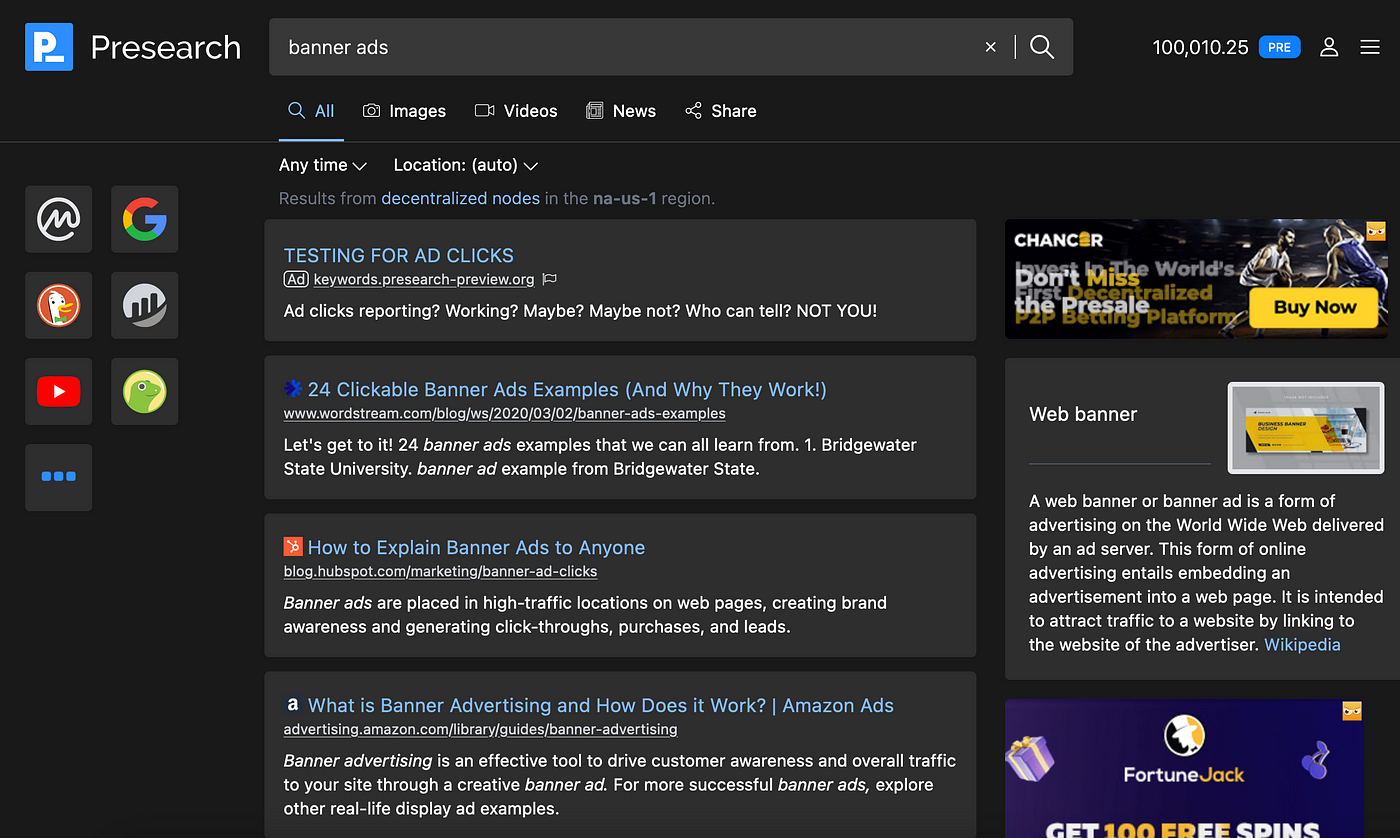Click the keywords.presearch-preview.org URL
1400x838 pixels.
424,280
